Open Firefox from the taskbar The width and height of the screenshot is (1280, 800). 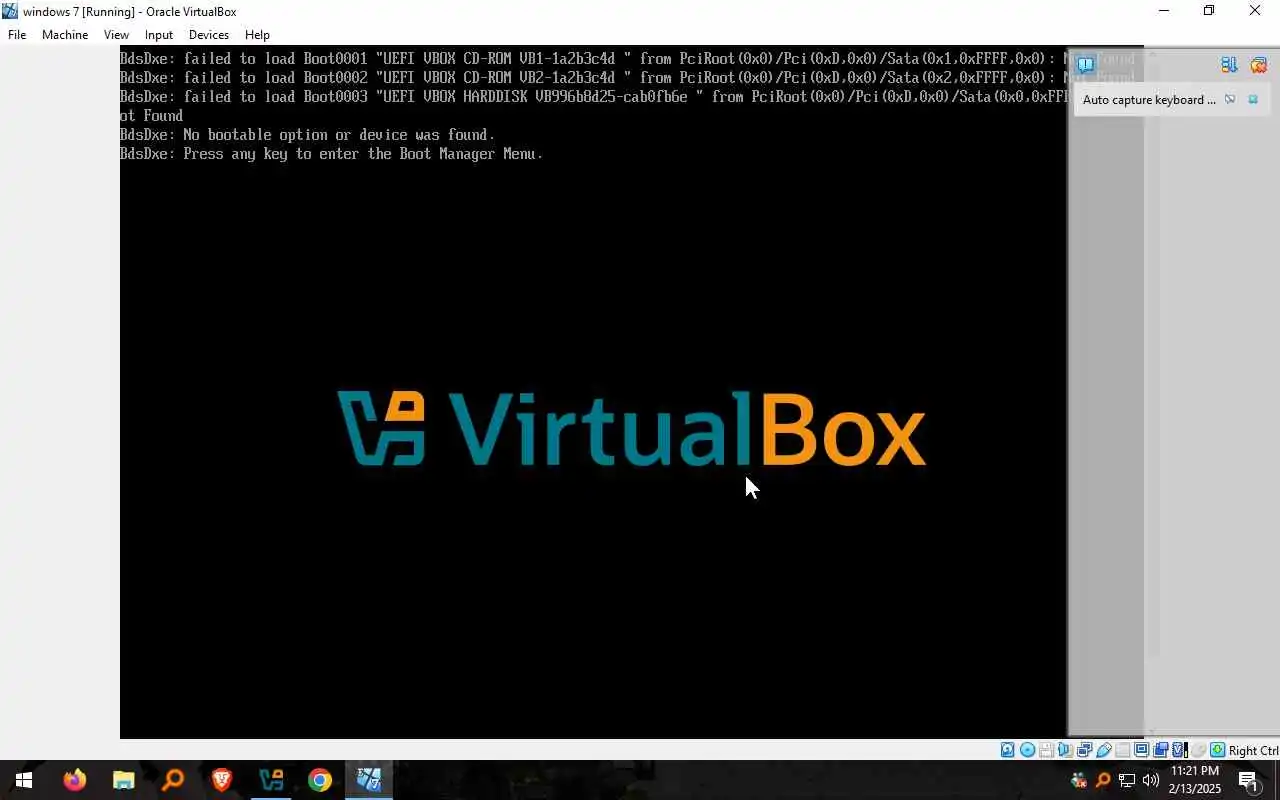(75, 780)
